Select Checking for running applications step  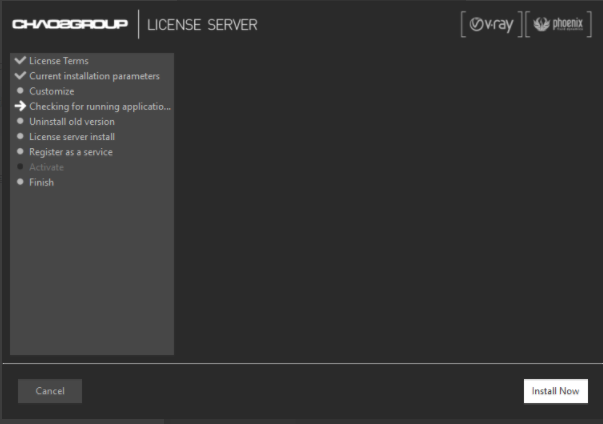(x=100, y=106)
